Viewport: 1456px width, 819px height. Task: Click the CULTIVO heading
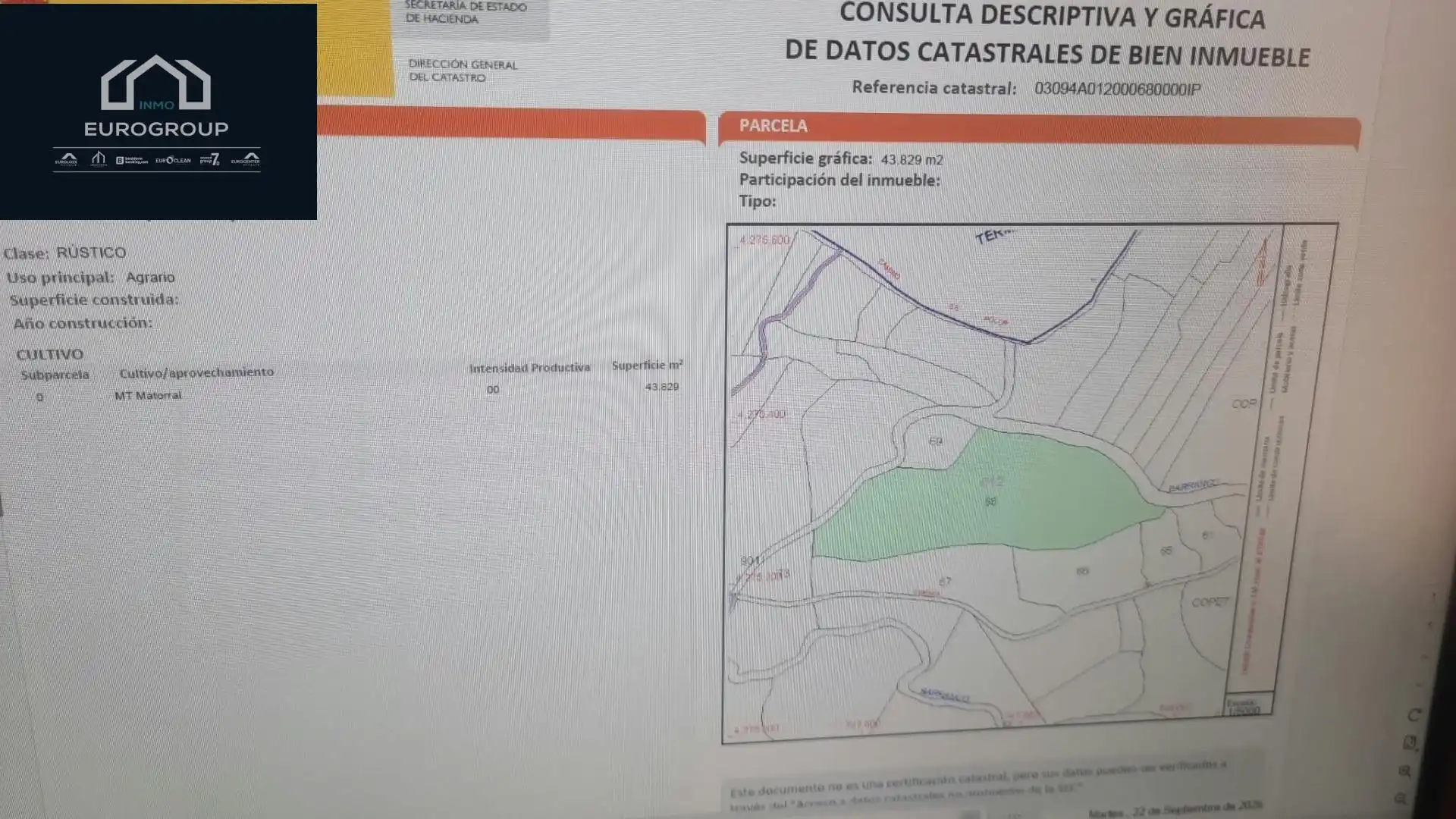49,354
